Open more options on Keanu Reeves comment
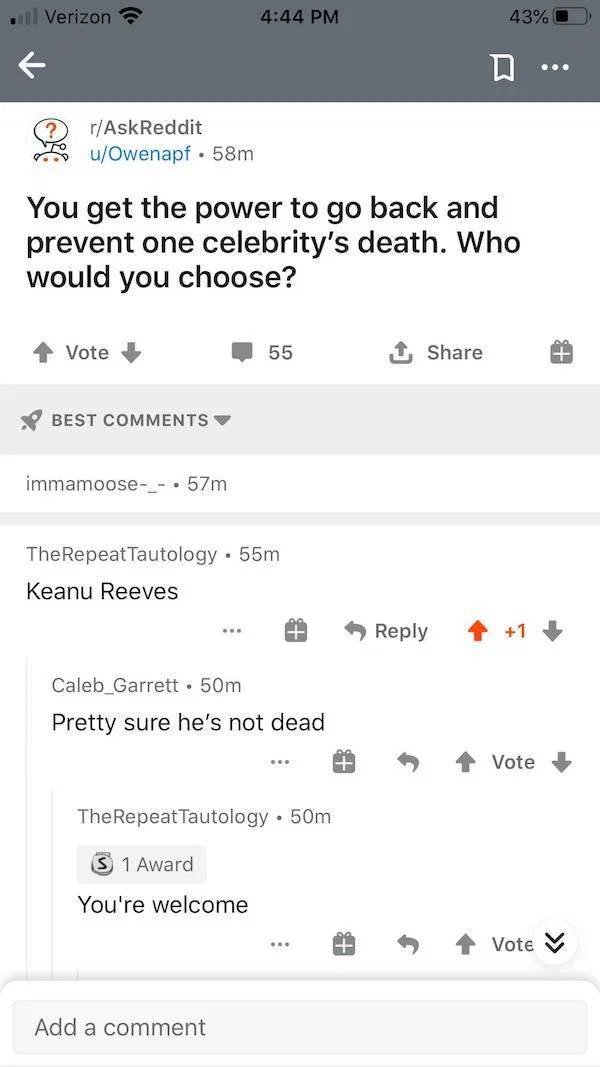Screen dimensions: 600x1067 click(x=231, y=631)
